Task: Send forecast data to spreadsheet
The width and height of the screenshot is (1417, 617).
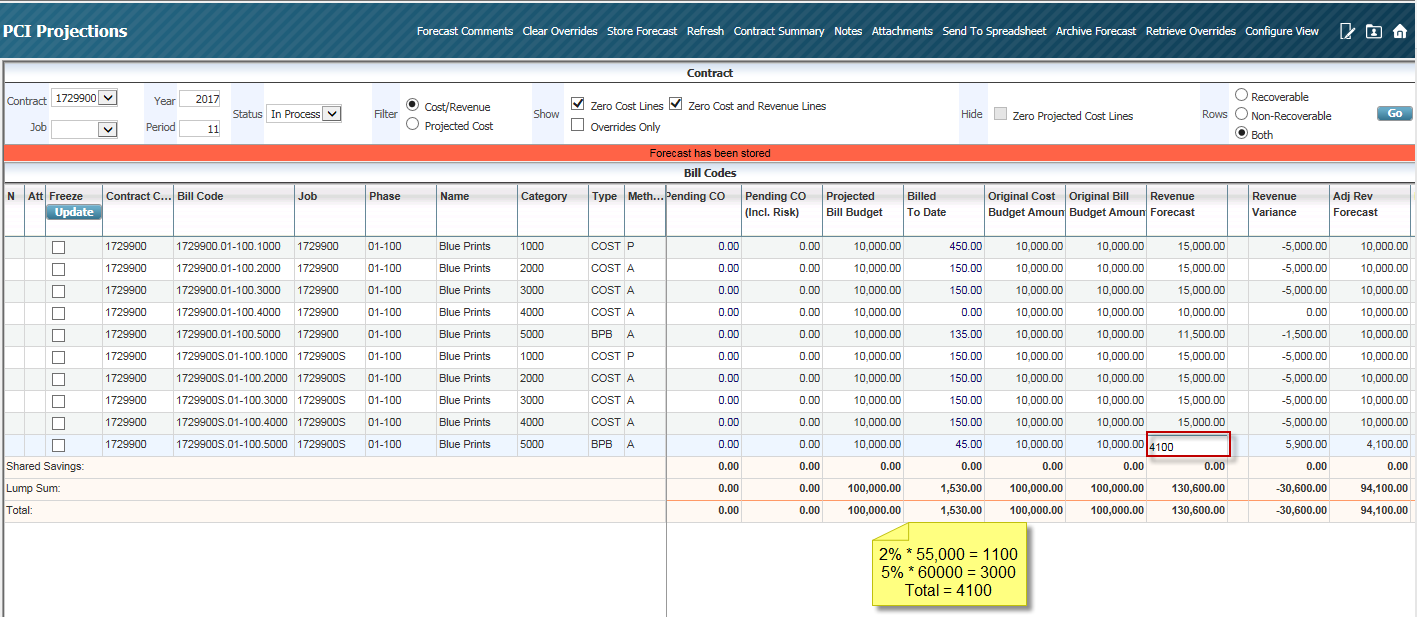Action: [994, 31]
